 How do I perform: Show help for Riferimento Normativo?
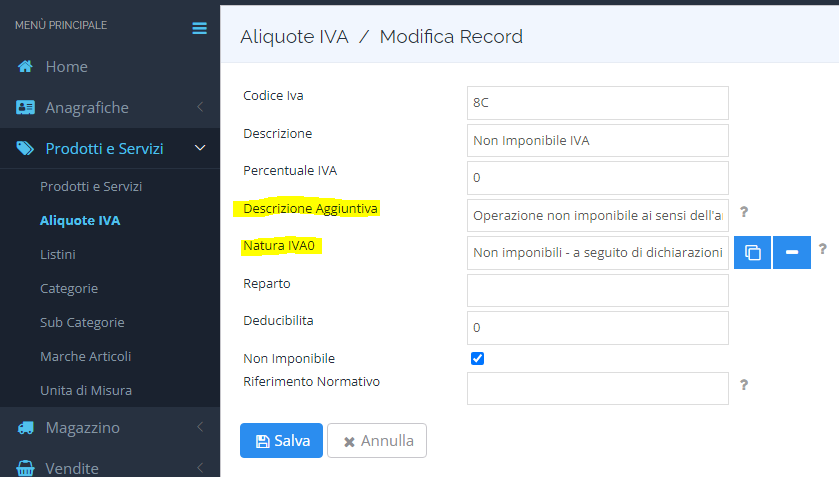pos(744,384)
